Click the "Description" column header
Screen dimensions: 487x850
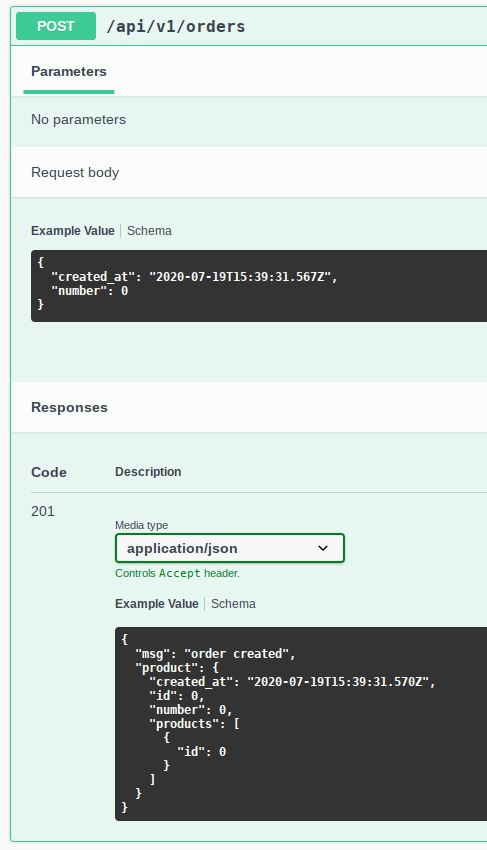(148, 472)
